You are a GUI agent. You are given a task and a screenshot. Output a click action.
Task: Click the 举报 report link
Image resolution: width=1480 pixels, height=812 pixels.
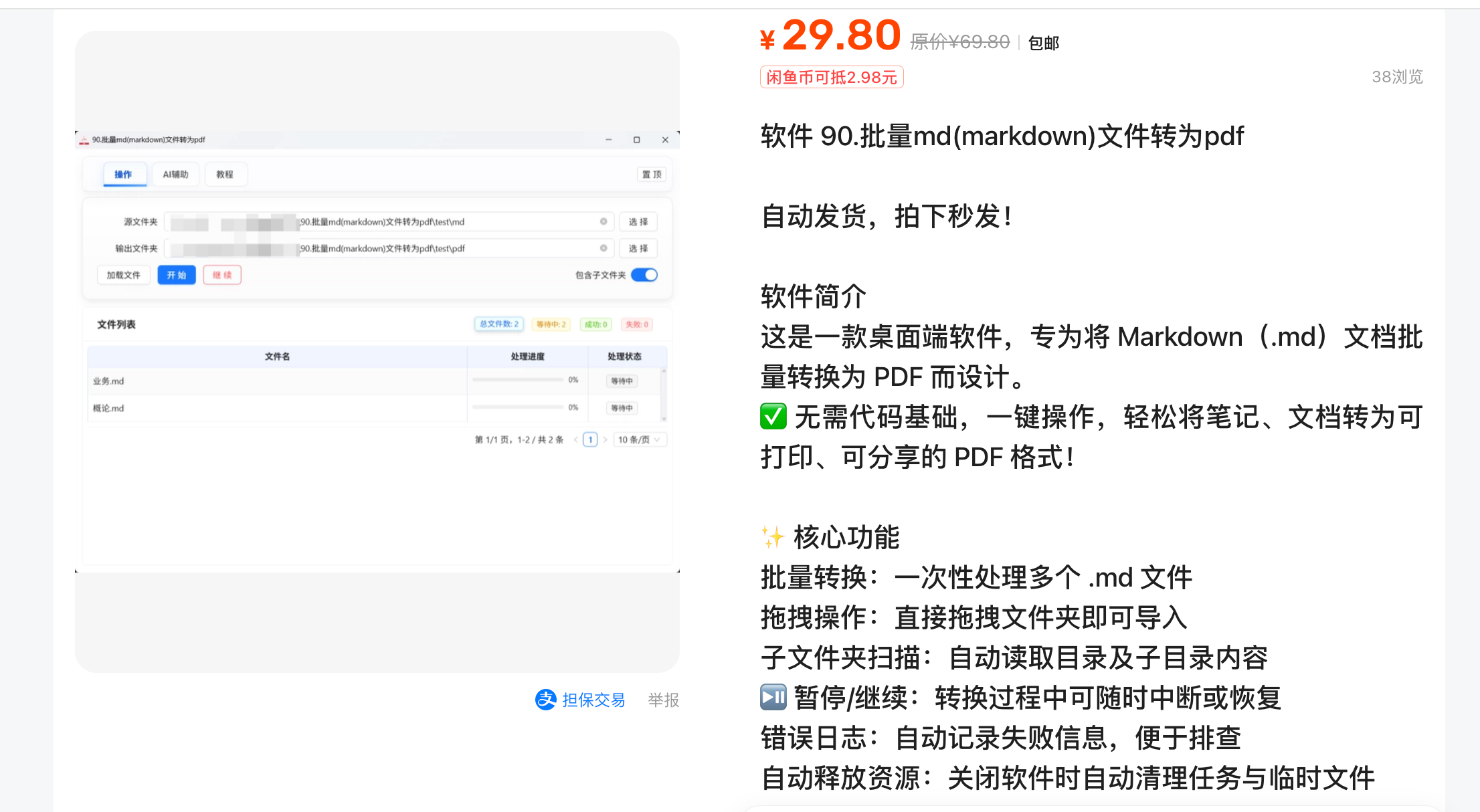pyautogui.click(x=664, y=700)
